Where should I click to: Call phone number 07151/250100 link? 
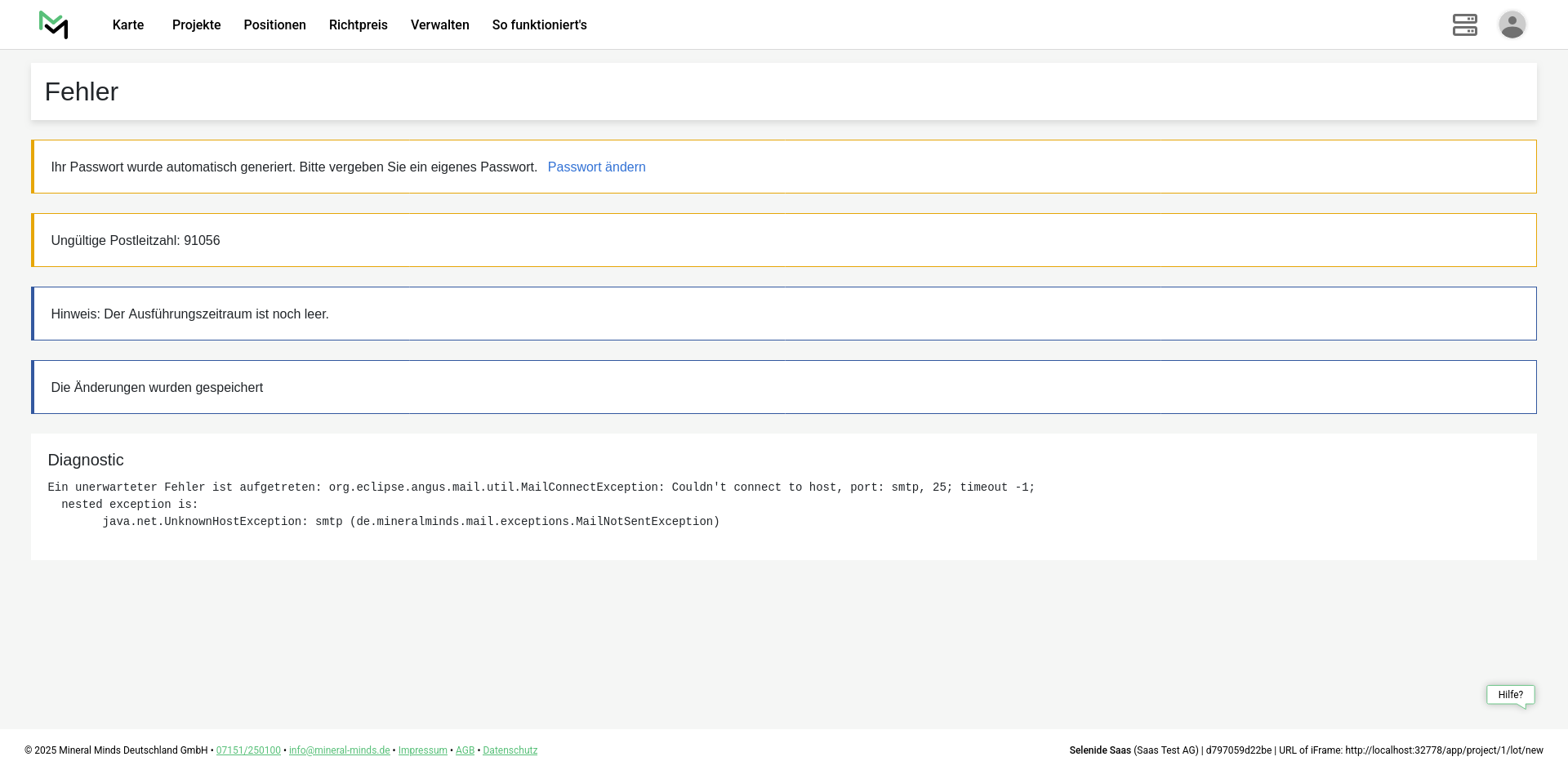[x=248, y=750]
